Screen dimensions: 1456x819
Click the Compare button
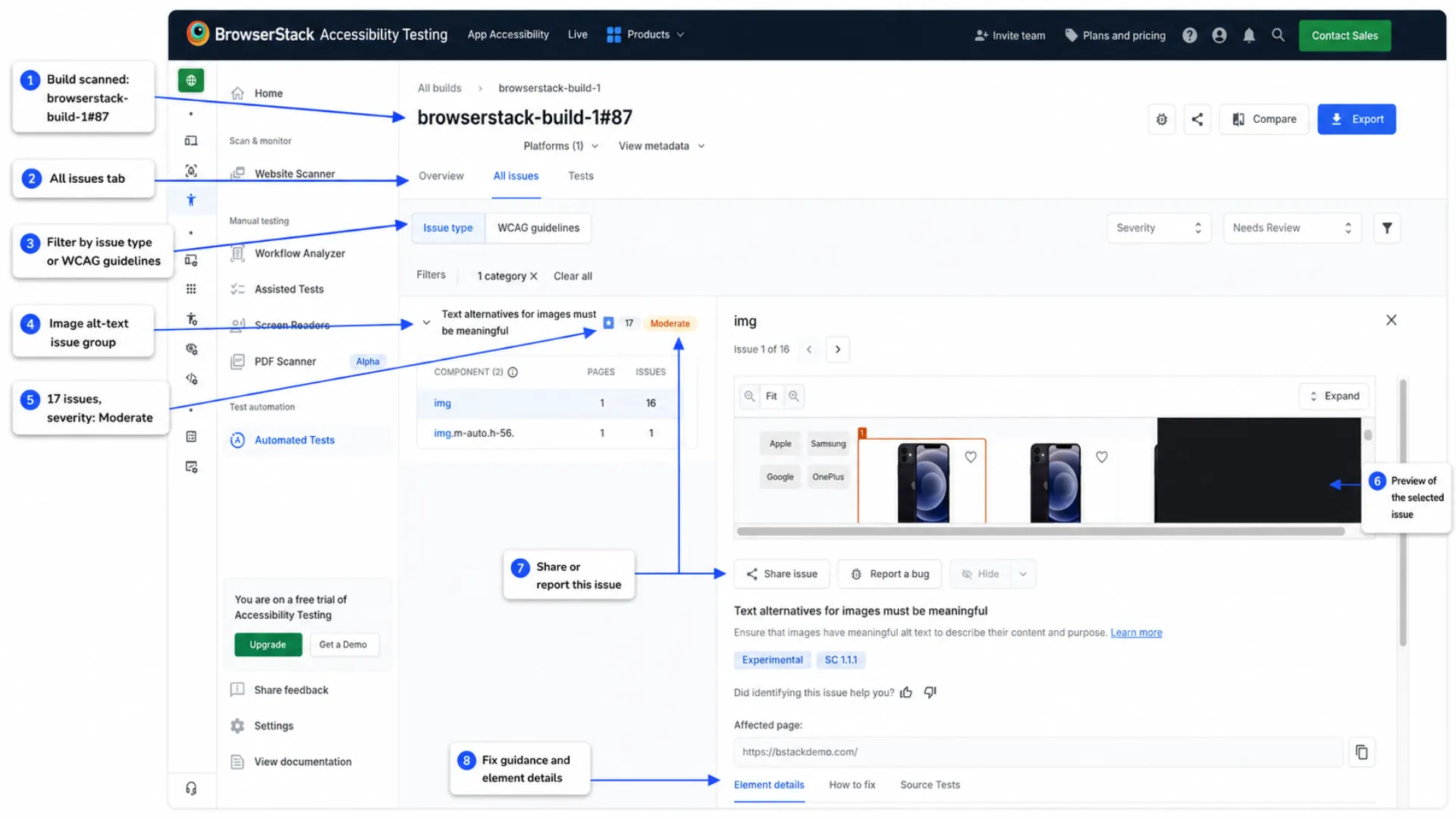(x=1263, y=119)
